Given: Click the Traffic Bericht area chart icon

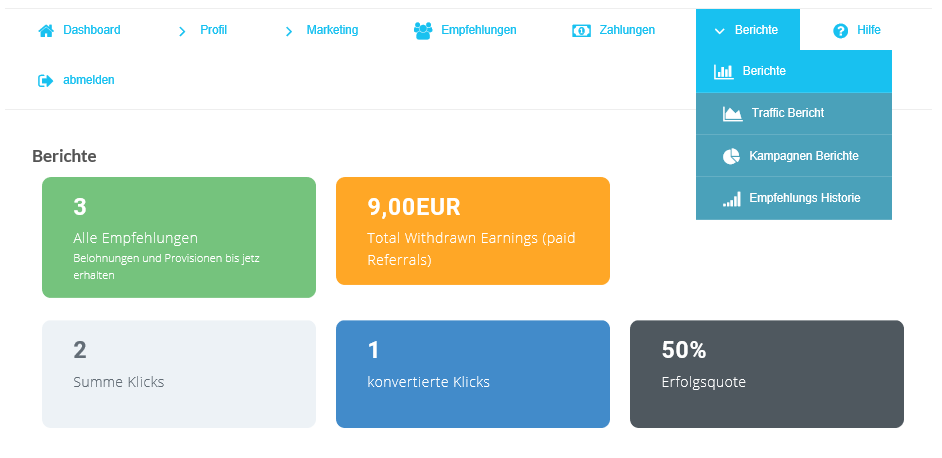Looking at the screenshot, I should point(732,114).
